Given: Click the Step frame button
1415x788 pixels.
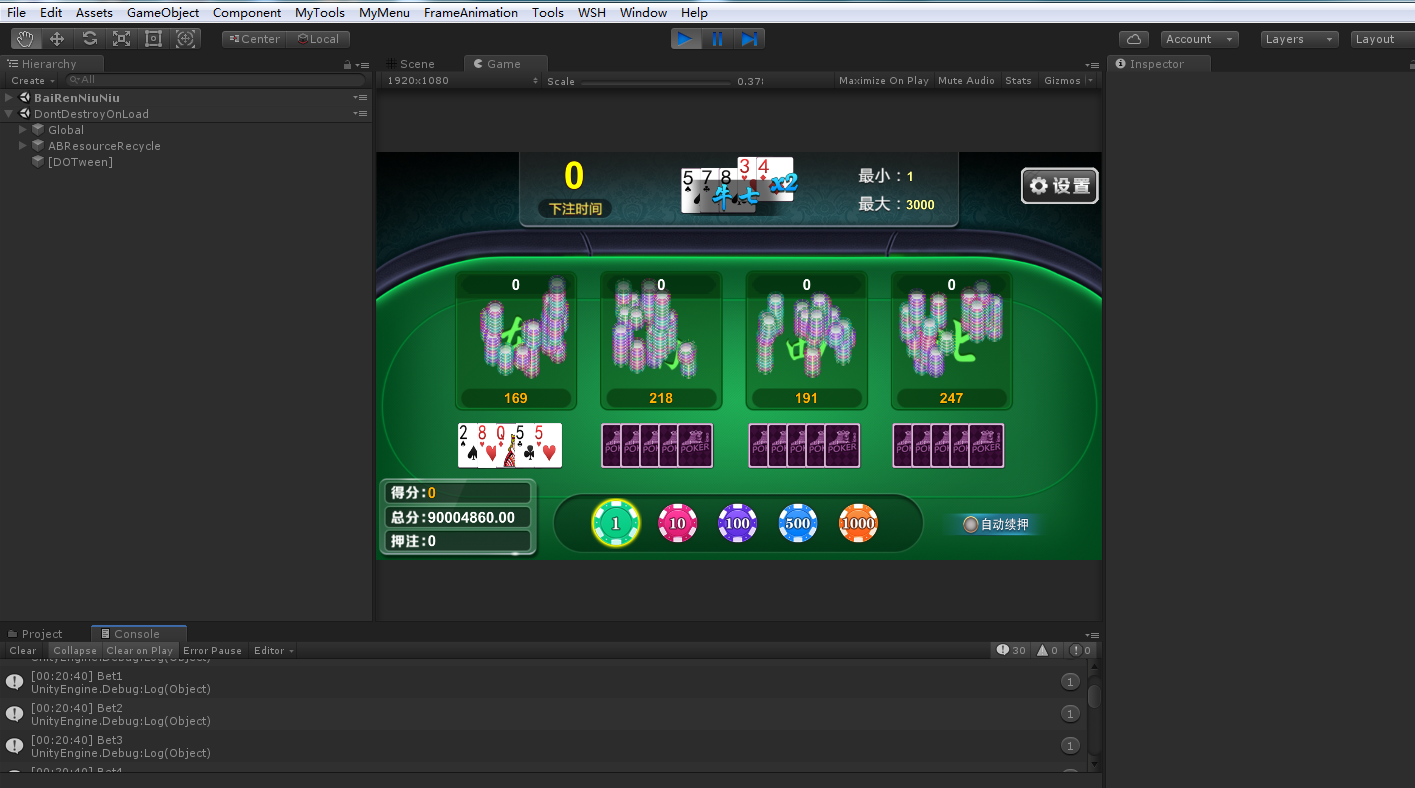Looking at the screenshot, I should pyautogui.click(x=749, y=39).
